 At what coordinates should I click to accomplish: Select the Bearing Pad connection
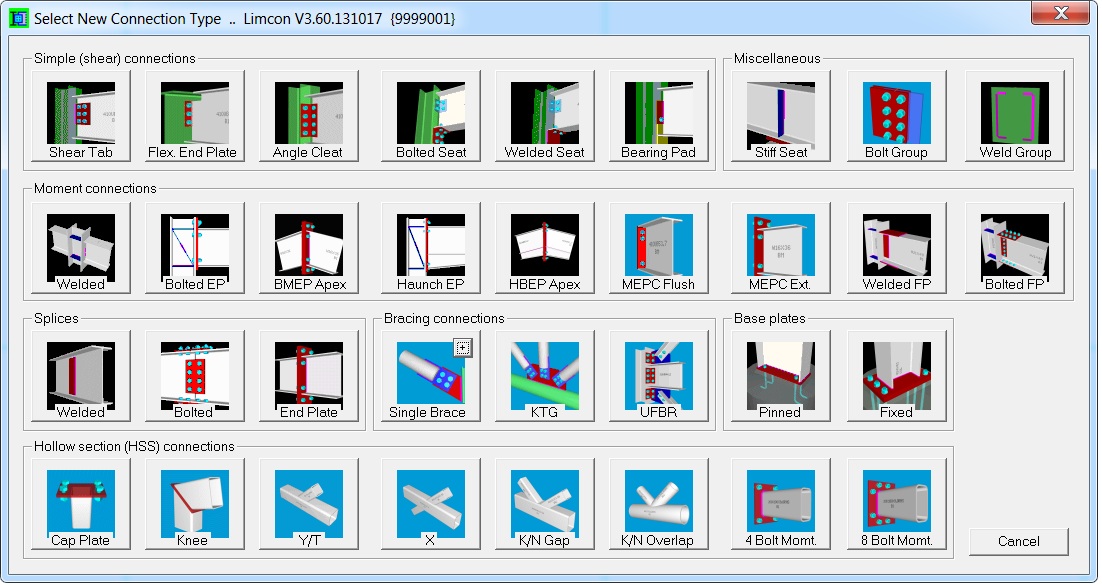(x=659, y=116)
